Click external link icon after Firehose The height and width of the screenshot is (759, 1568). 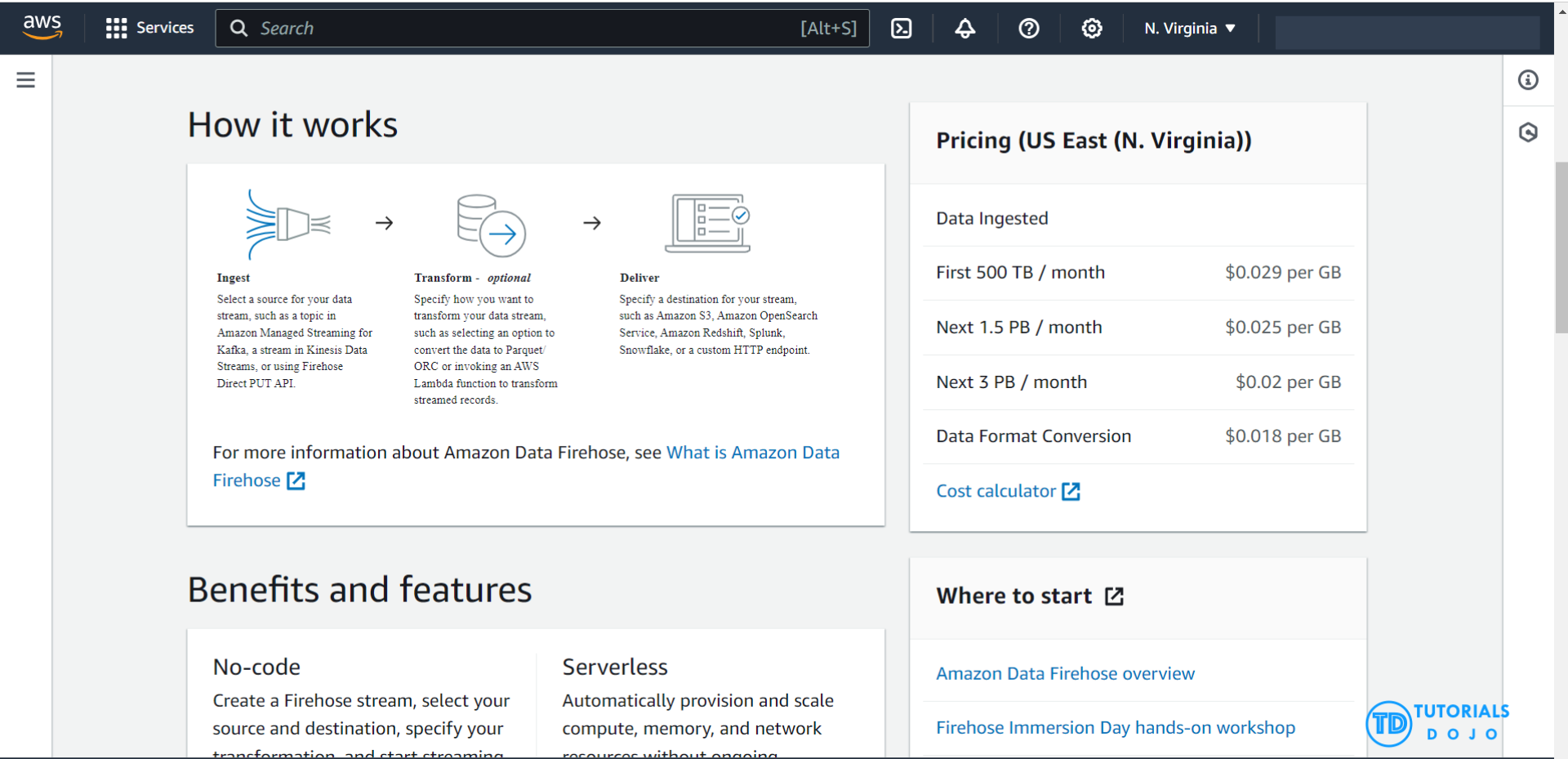click(x=296, y=480)
